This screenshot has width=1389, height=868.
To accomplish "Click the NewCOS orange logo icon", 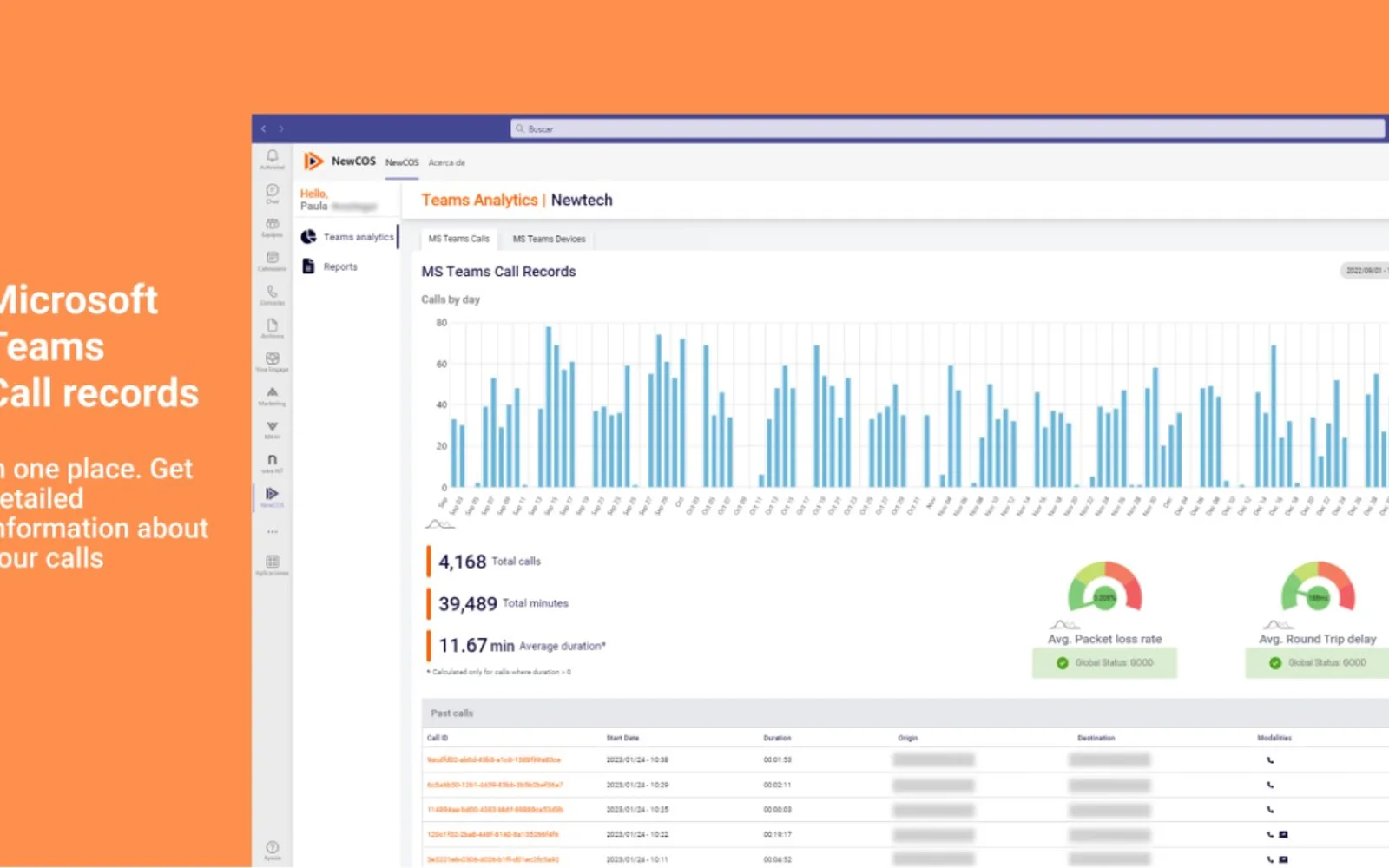I will pyautogui.click(x=313, y=161).
